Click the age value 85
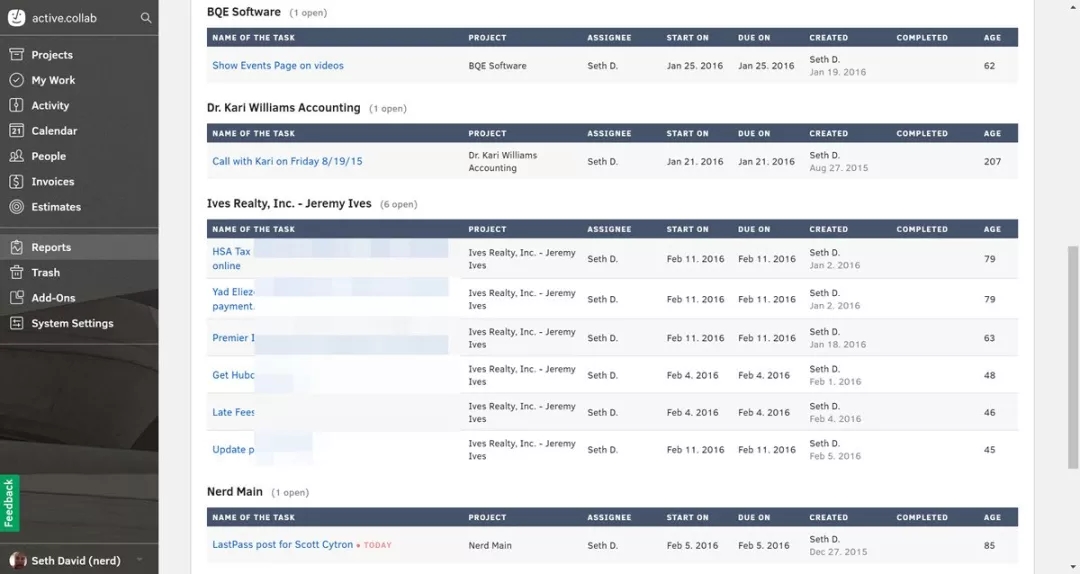 (x=989, y=545)
